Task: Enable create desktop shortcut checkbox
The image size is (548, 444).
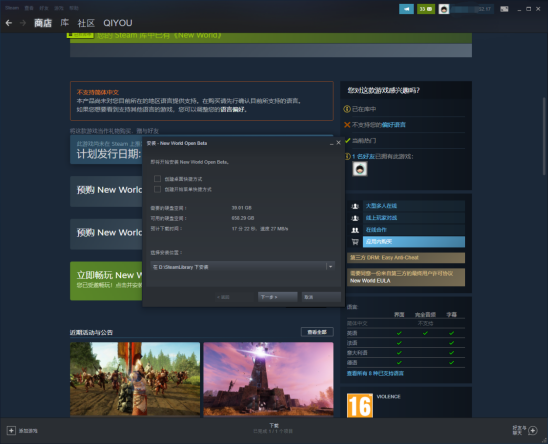Action: tap(157, 179)
